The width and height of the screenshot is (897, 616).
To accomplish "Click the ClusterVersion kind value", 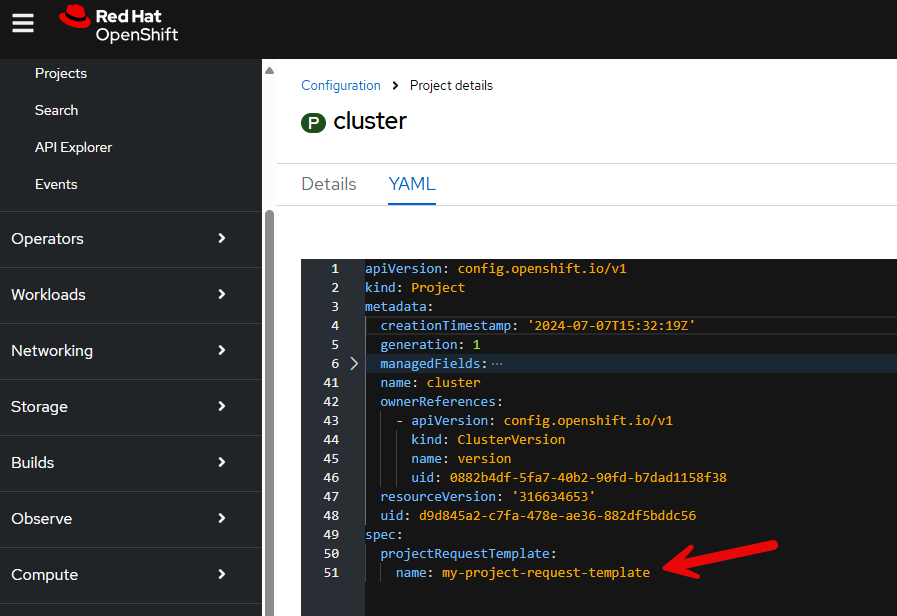I will (x=511, y=439).
